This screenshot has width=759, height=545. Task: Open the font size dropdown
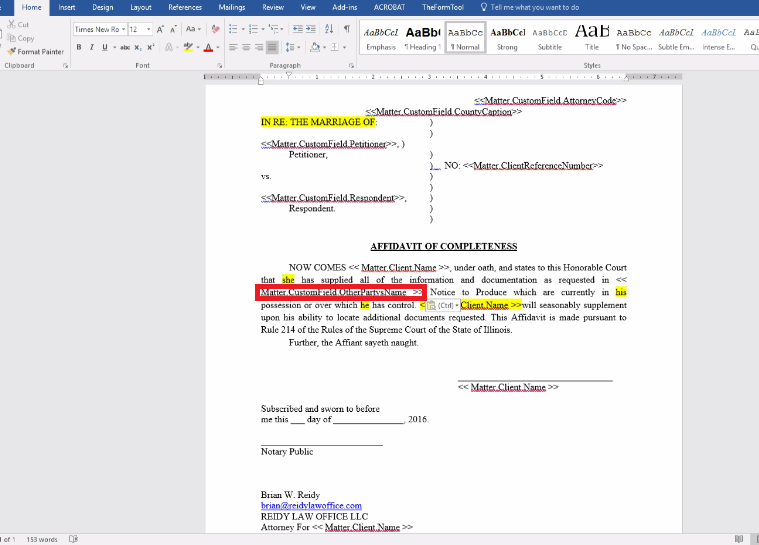(x=149, y=30)
